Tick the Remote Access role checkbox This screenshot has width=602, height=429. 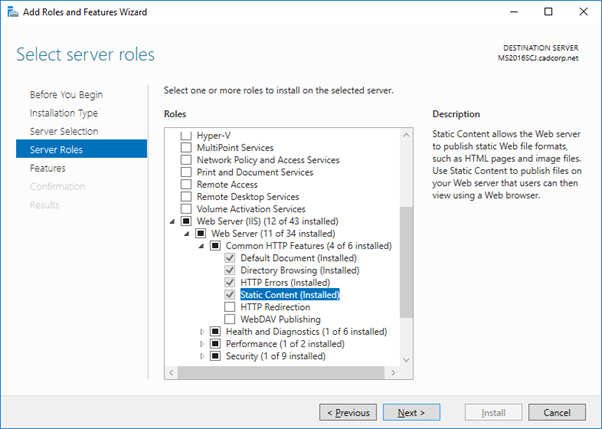pyautogui.click(x=186, y=184)
